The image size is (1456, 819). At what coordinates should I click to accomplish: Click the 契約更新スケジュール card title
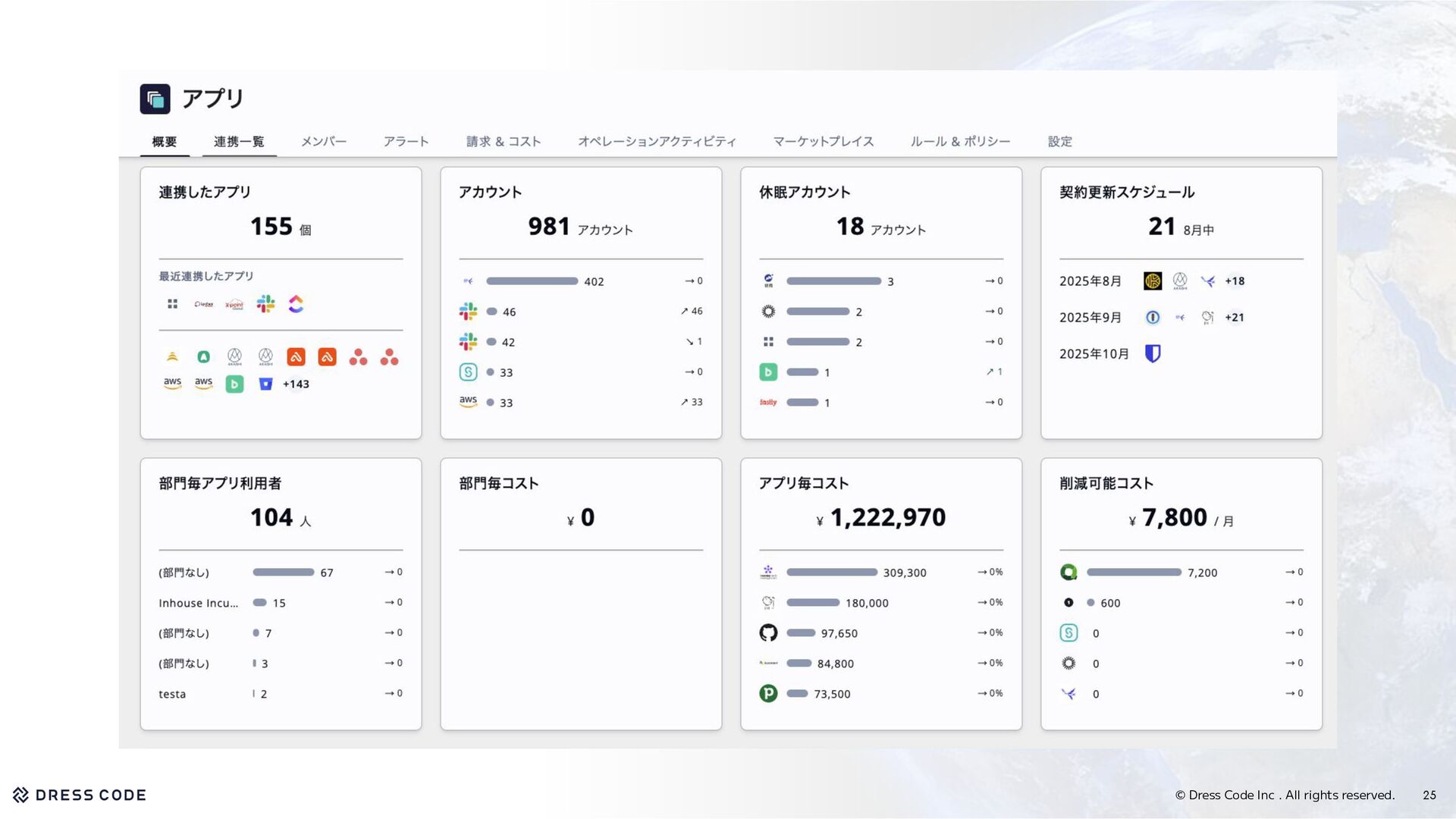[x=1127, y=193]
